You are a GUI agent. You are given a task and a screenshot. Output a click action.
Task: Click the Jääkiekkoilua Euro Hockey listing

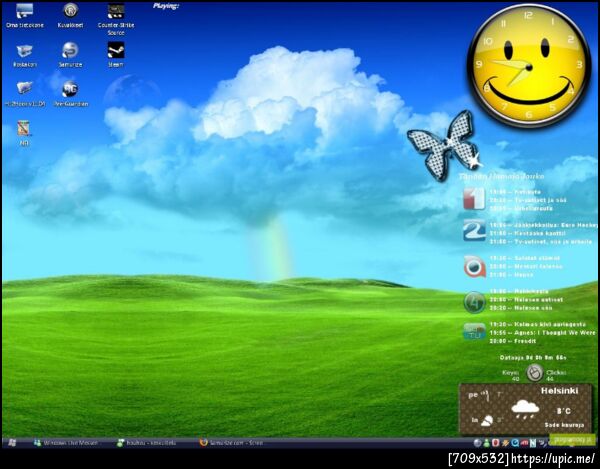coord(543,225)
